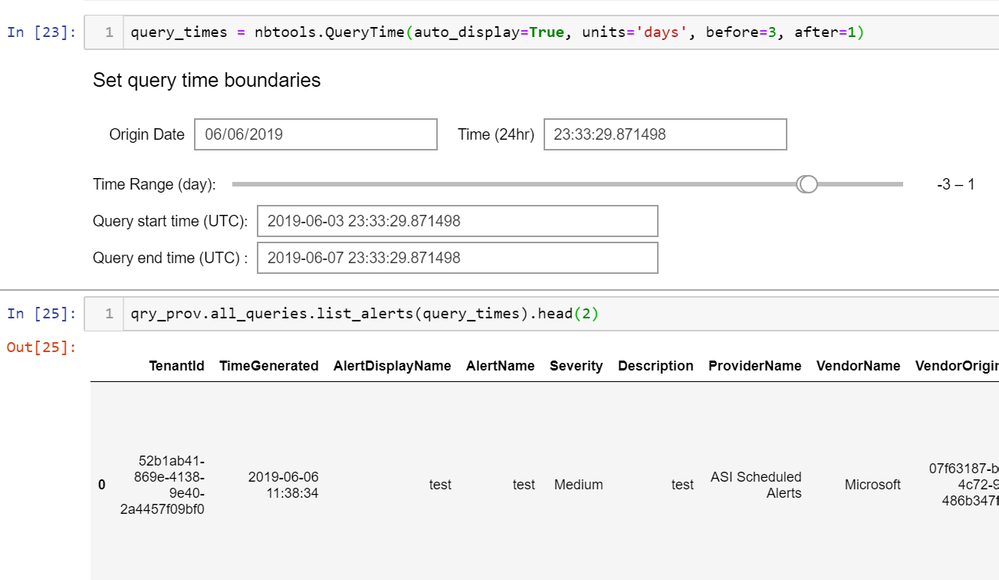Click the In [23] code cell editor
999x580 pixels.
pos(561,33)
